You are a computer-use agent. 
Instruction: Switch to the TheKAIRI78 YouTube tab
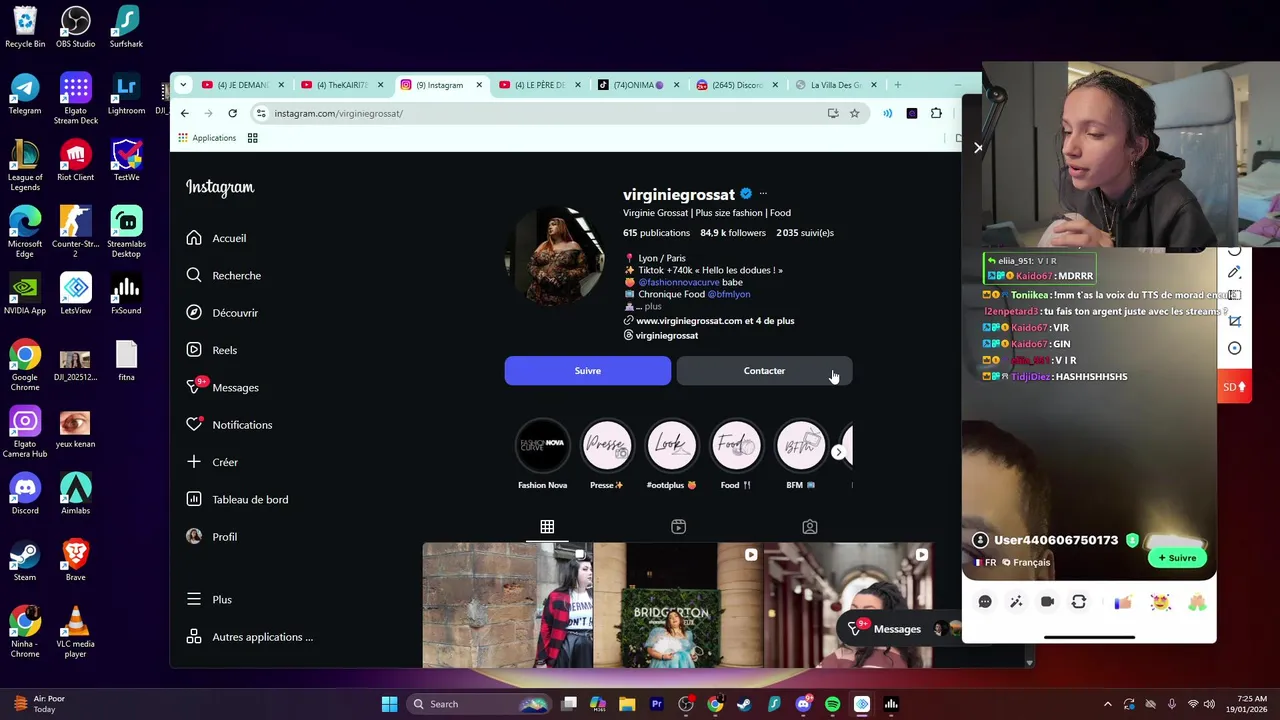tap(342, 85)
